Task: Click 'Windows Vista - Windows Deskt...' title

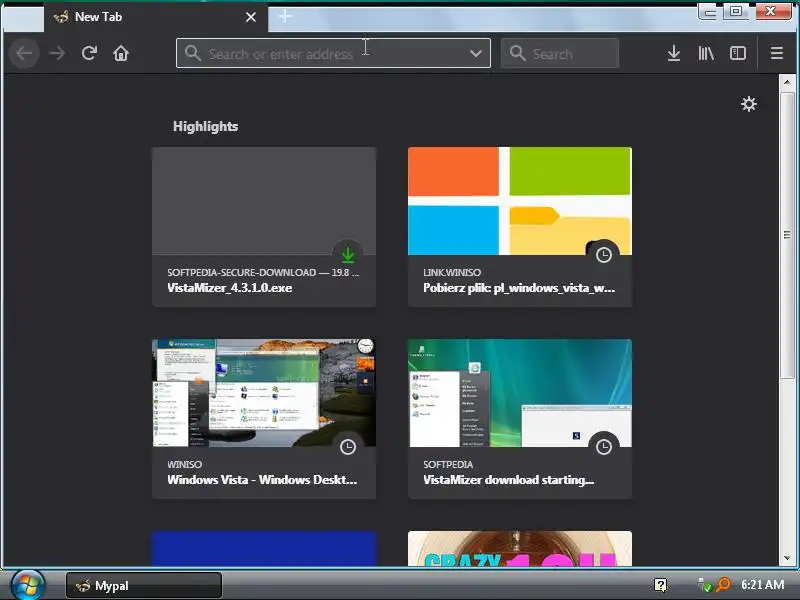Action: click(262, 480)
